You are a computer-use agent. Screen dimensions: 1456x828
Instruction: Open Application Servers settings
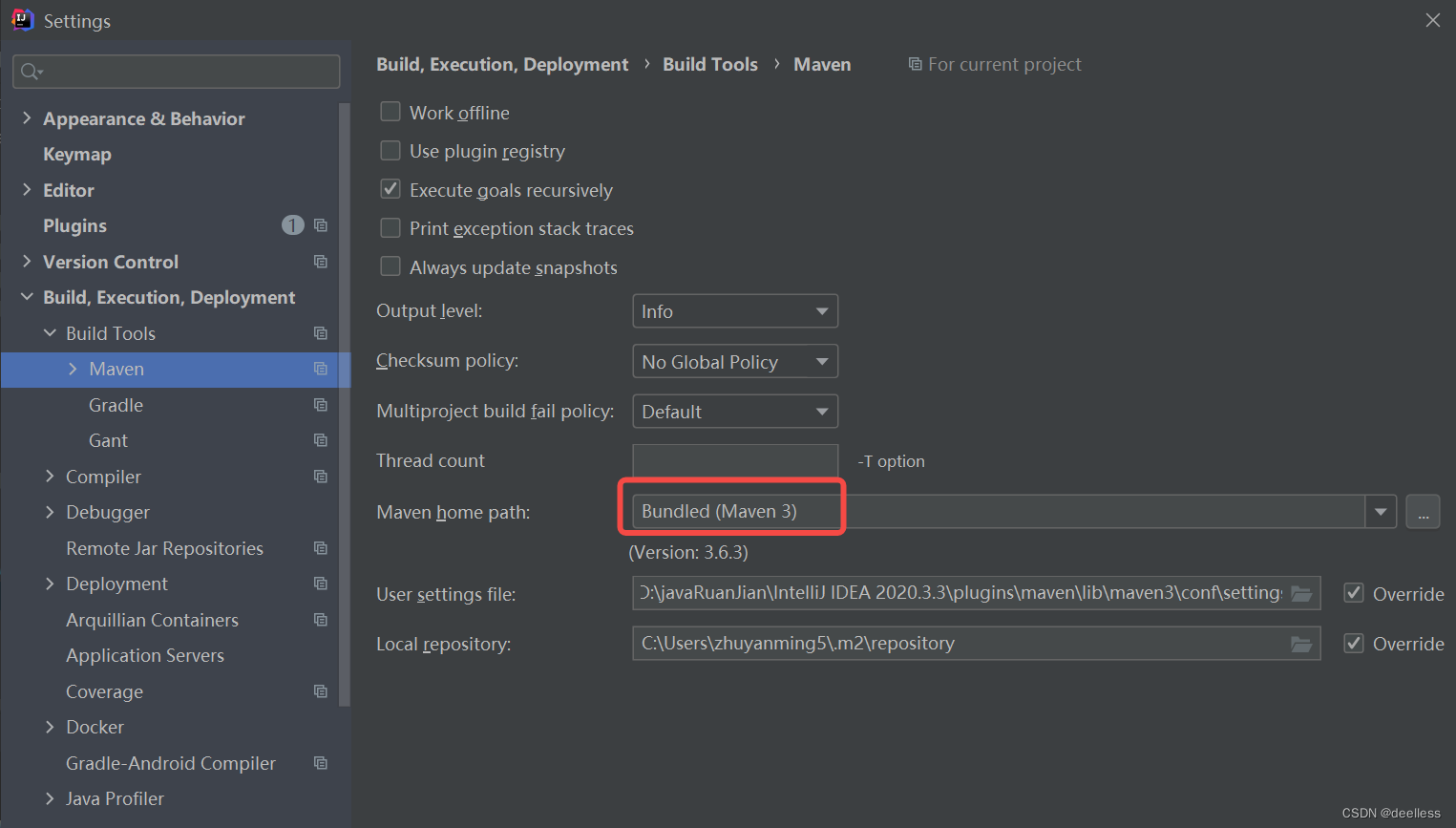point(145,655)
